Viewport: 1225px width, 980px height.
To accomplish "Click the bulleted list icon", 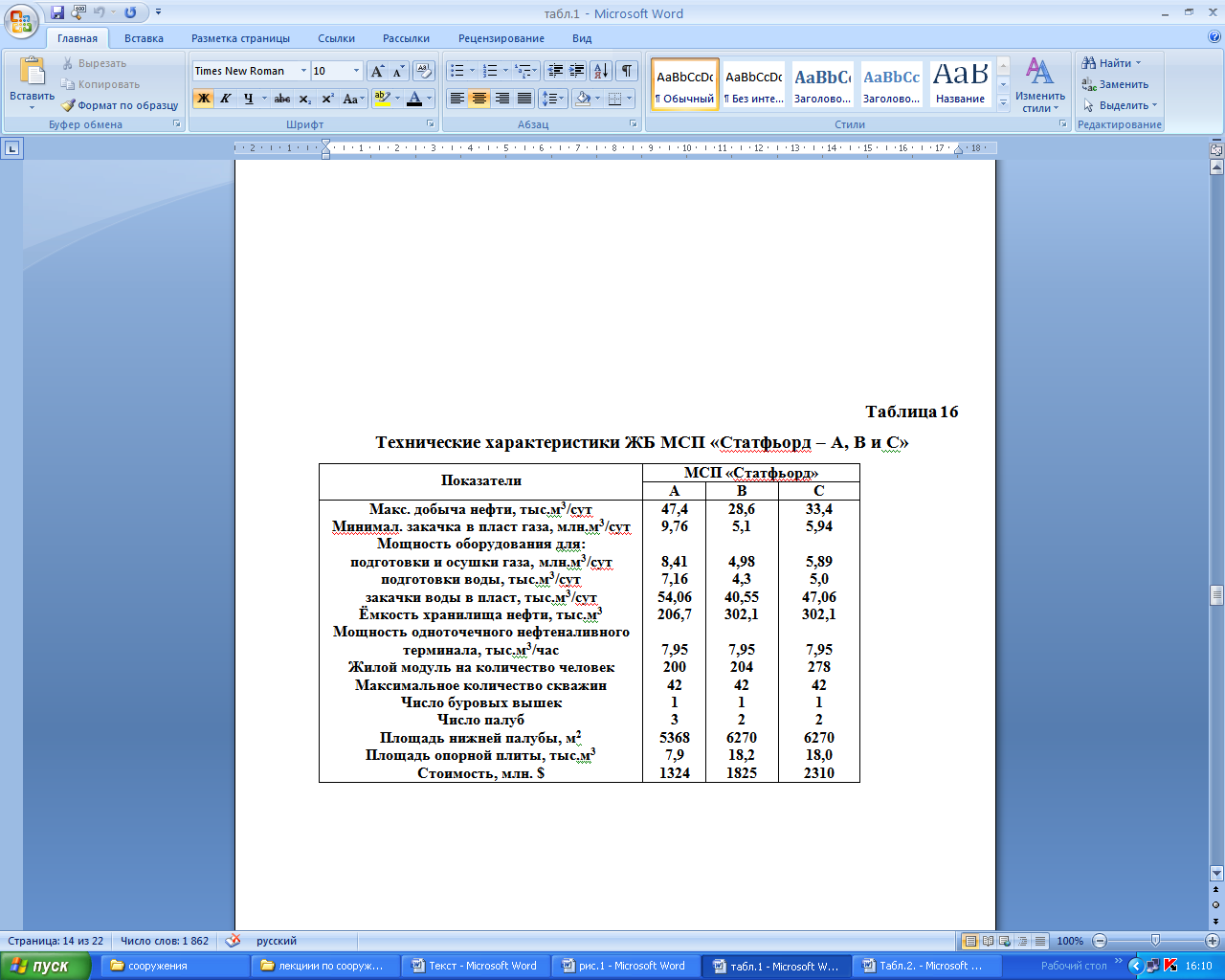I will (457, 71).
